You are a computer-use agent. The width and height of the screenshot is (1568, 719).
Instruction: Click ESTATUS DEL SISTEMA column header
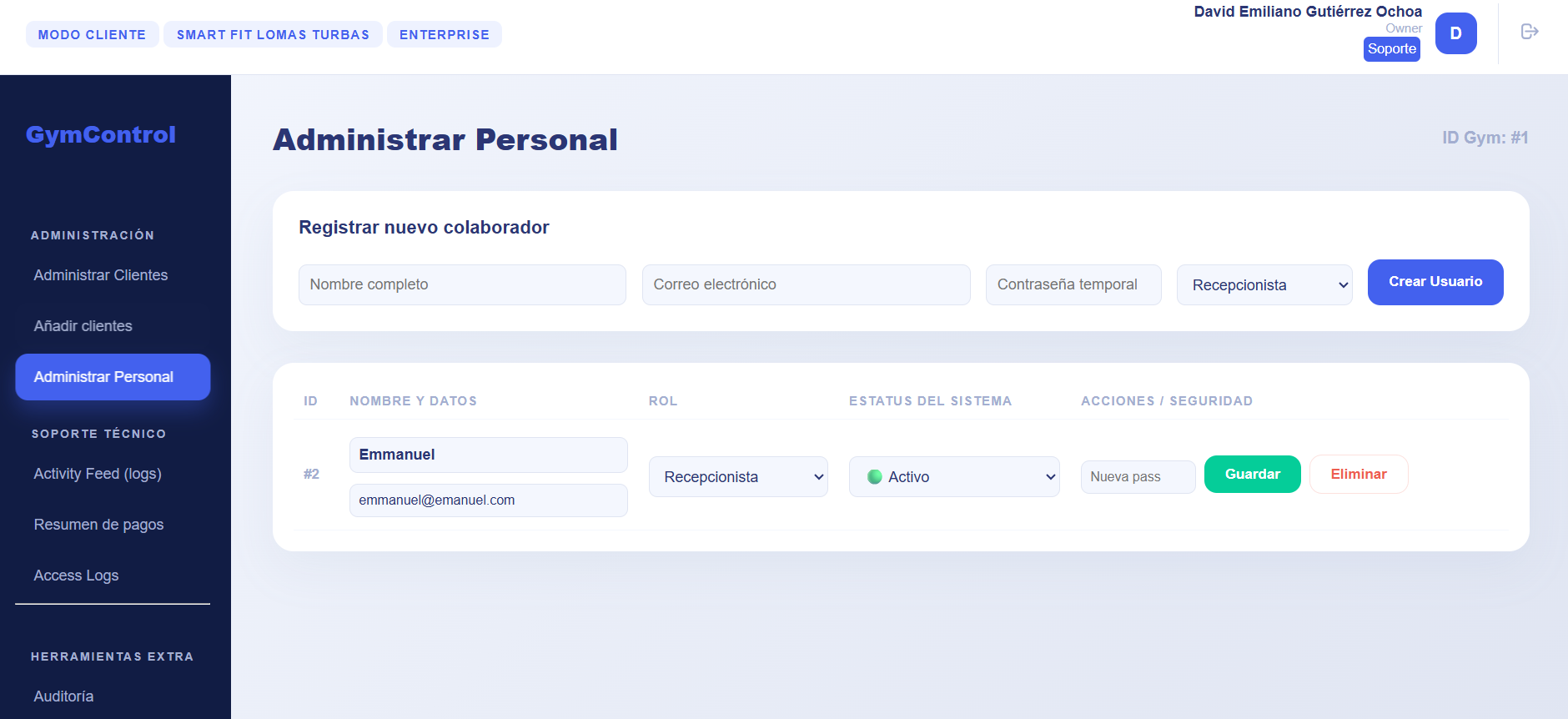[x=930, y=401]
